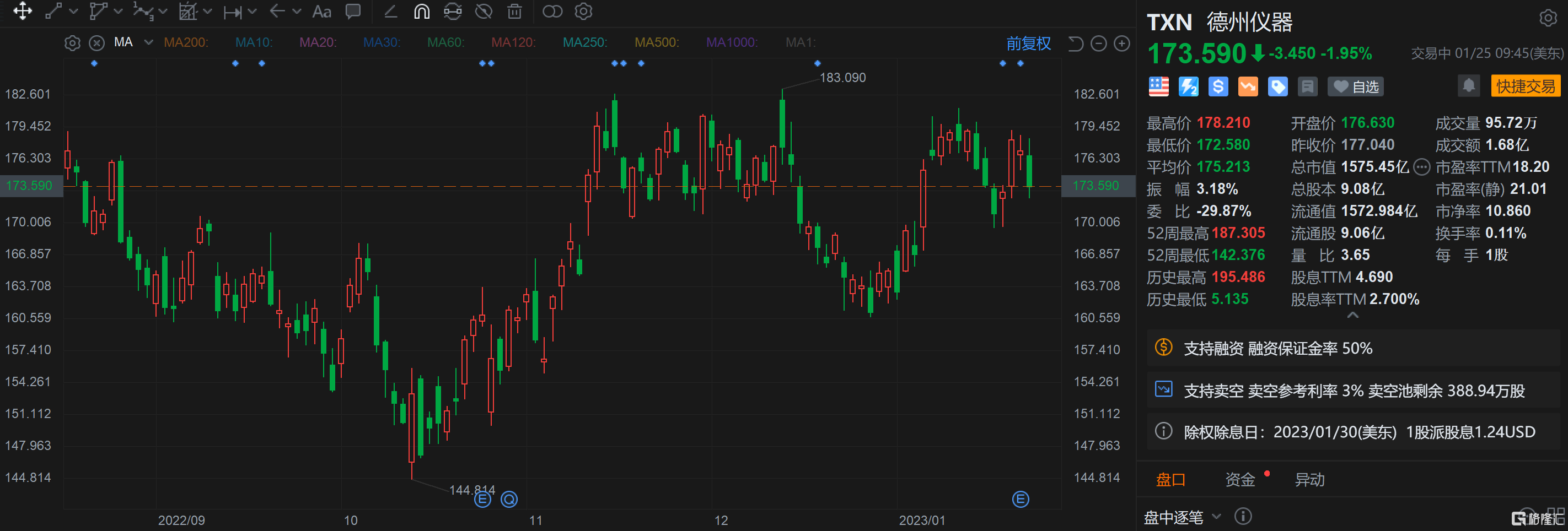Toggle hide all drawings eye icon
This screenshot has height=531, width=1568.
coord(484,12)
